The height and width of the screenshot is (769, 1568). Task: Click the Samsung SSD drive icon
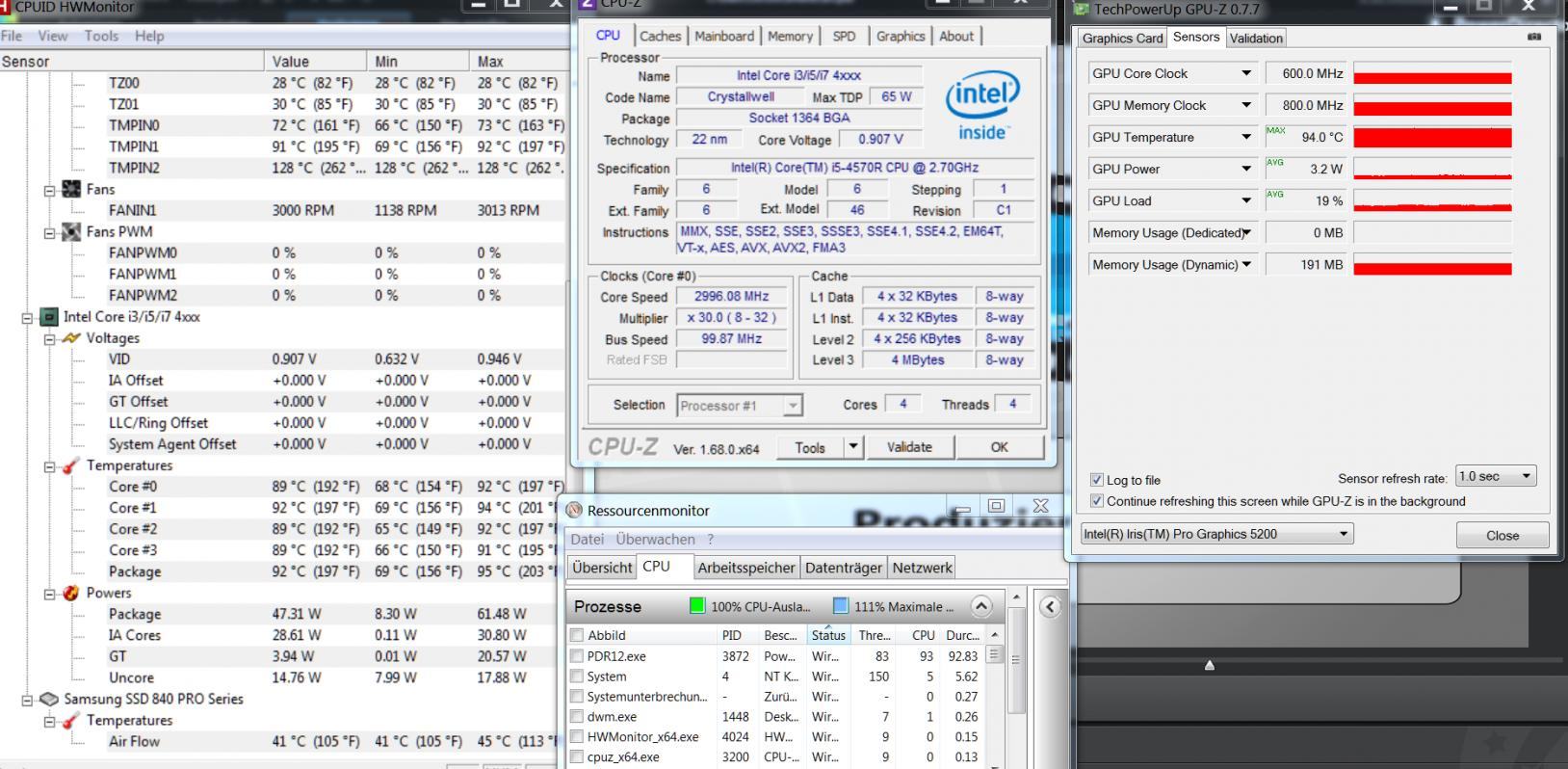pos(48,699)
